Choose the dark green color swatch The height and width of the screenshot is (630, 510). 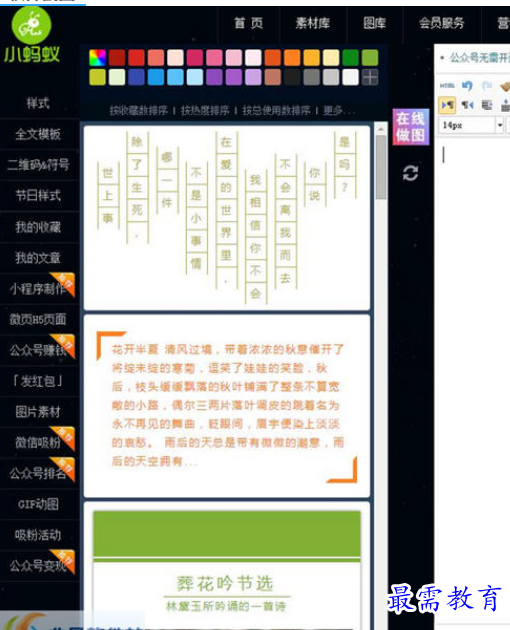click(x=350, y=57)
